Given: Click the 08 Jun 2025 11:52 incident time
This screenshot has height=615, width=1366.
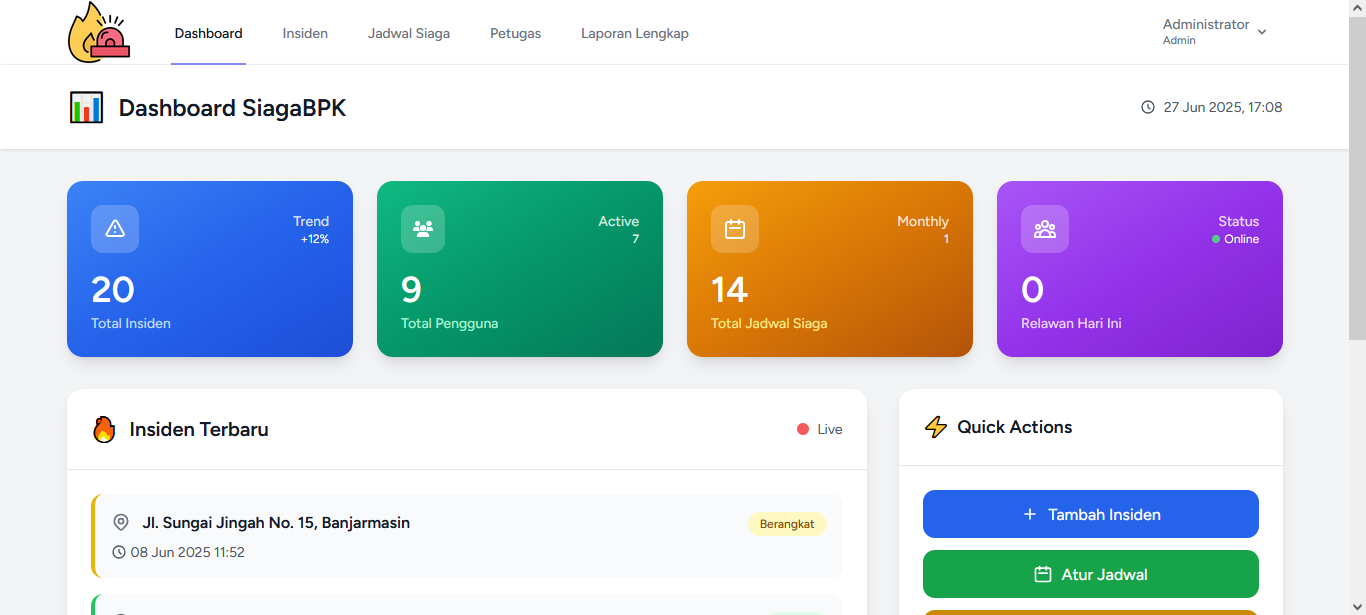Looking at the screenshot, I should pos(188,552).
